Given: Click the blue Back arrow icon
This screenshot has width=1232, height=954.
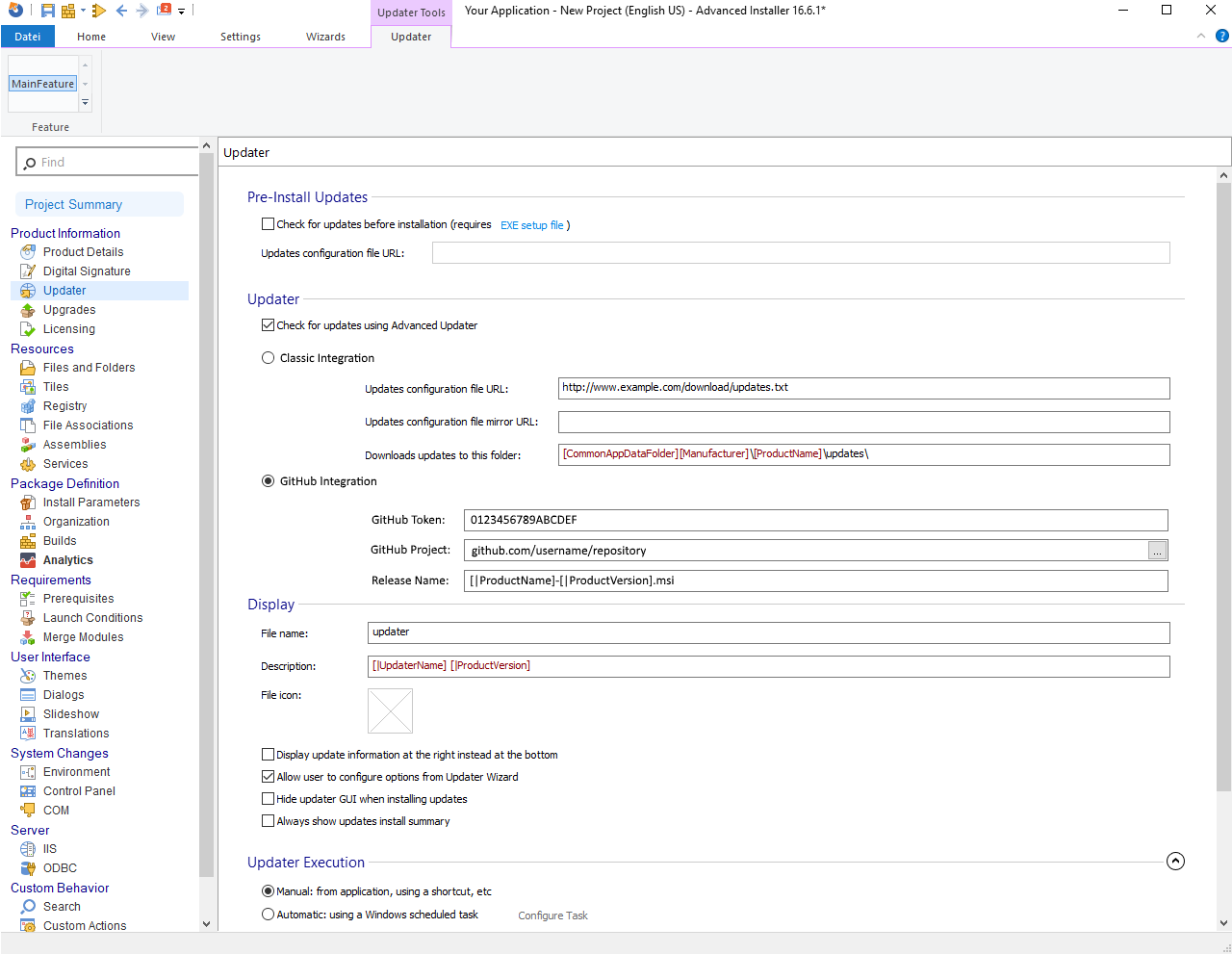Looking at the screenshot, I should (x=121, y=11).
